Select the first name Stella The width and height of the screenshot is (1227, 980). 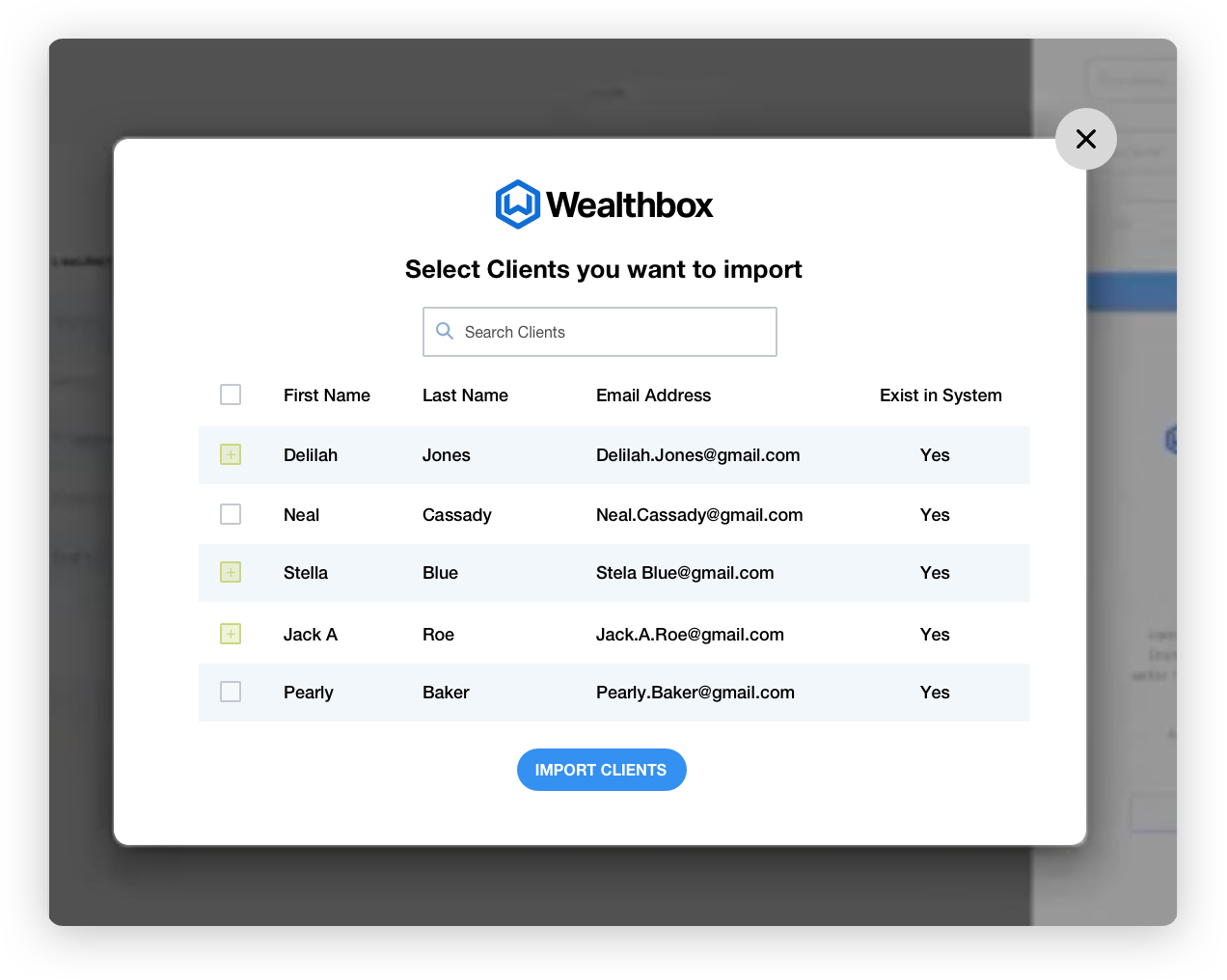click(x=306, y=573)
